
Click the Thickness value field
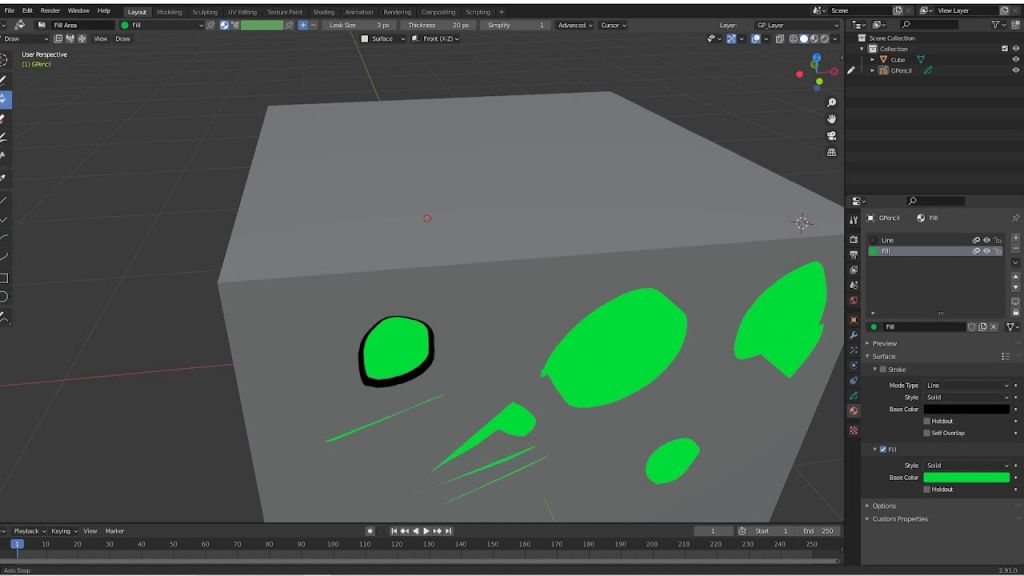point(438,25)
